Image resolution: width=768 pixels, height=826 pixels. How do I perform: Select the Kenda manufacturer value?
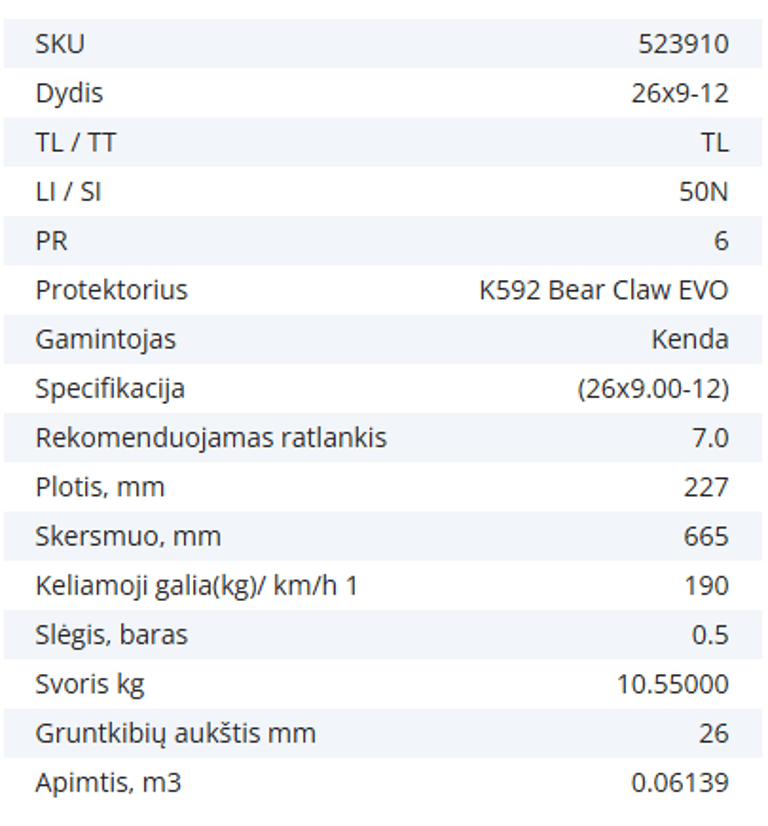click(x=689, y=339)
